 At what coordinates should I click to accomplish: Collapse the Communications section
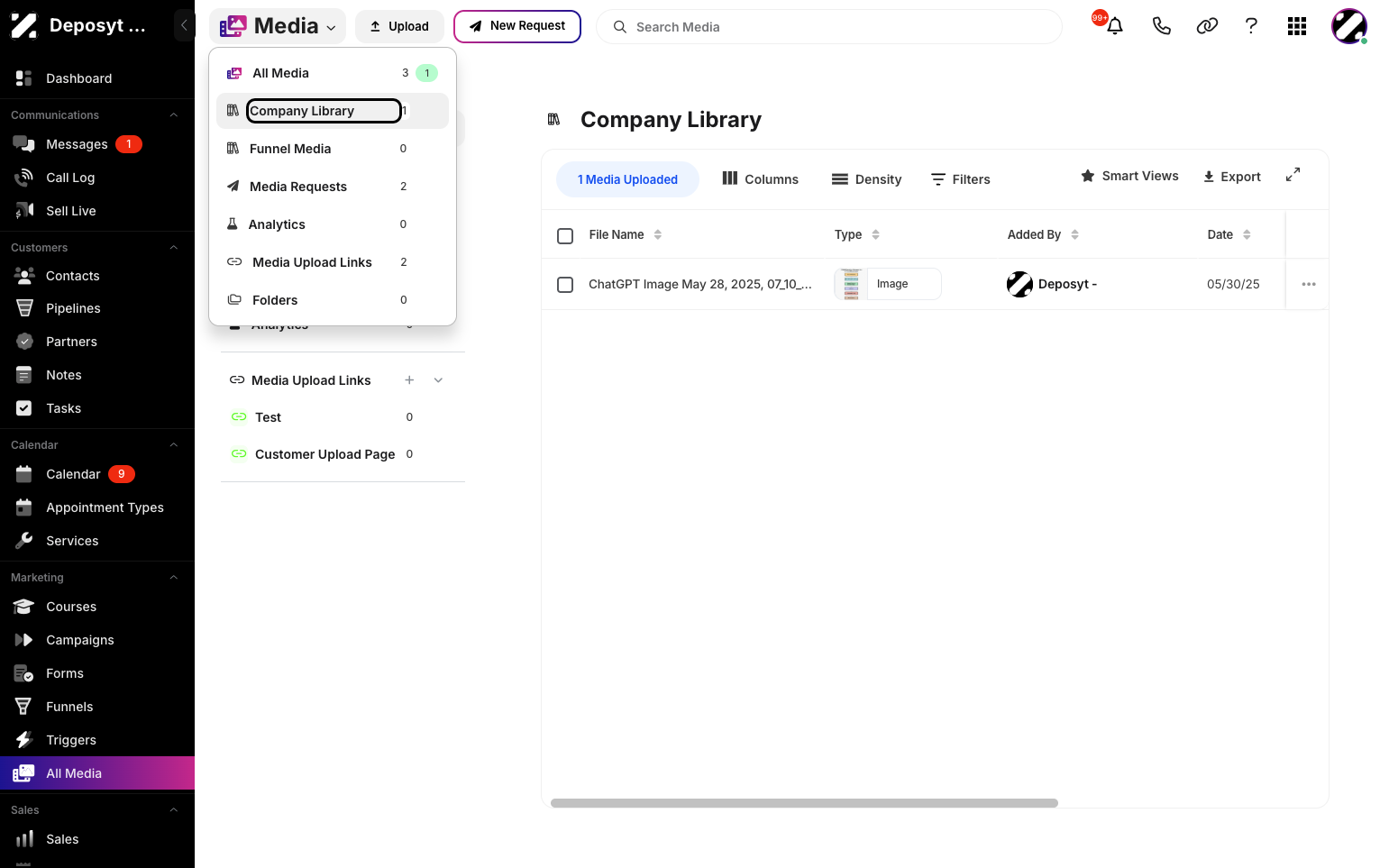coord(174,115)
